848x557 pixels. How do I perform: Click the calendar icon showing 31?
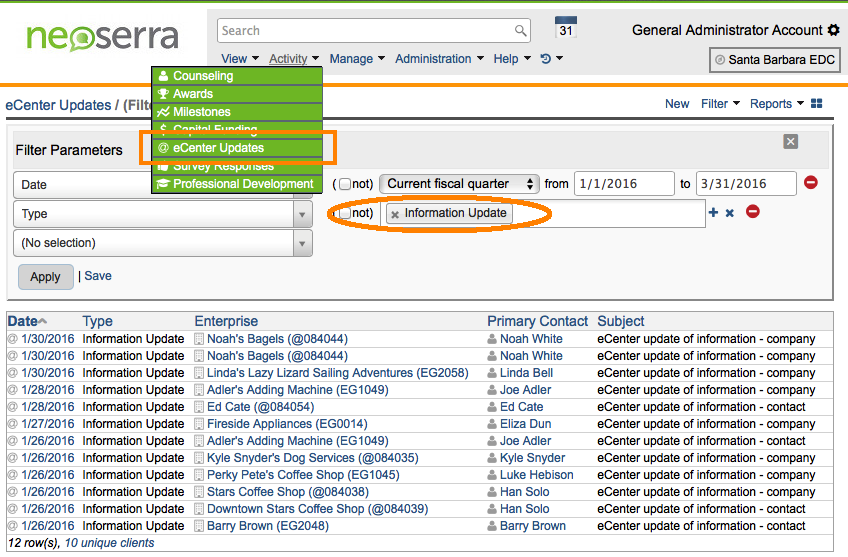coord(565,28)
